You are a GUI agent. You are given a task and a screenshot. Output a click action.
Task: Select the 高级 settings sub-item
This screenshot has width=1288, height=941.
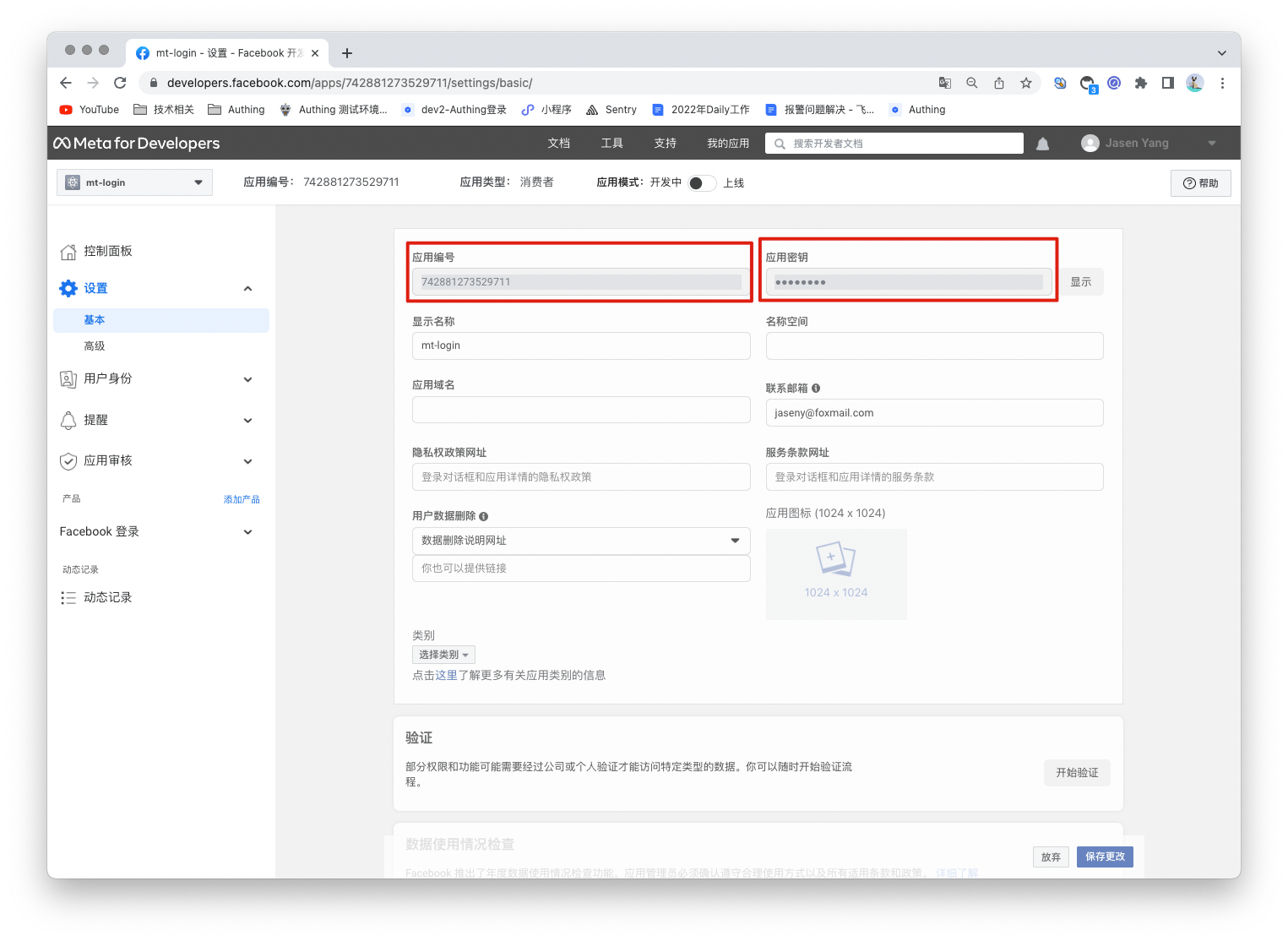click(95, 346)
